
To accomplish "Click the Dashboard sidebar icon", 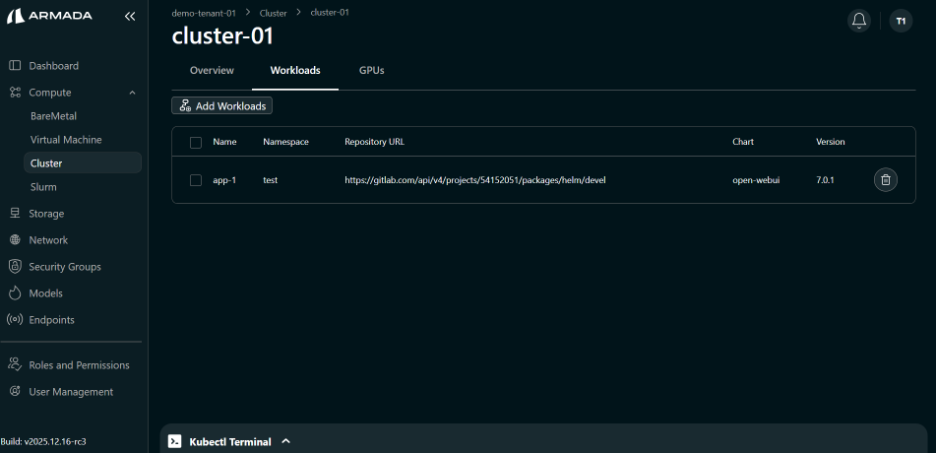I will [15, 66].
